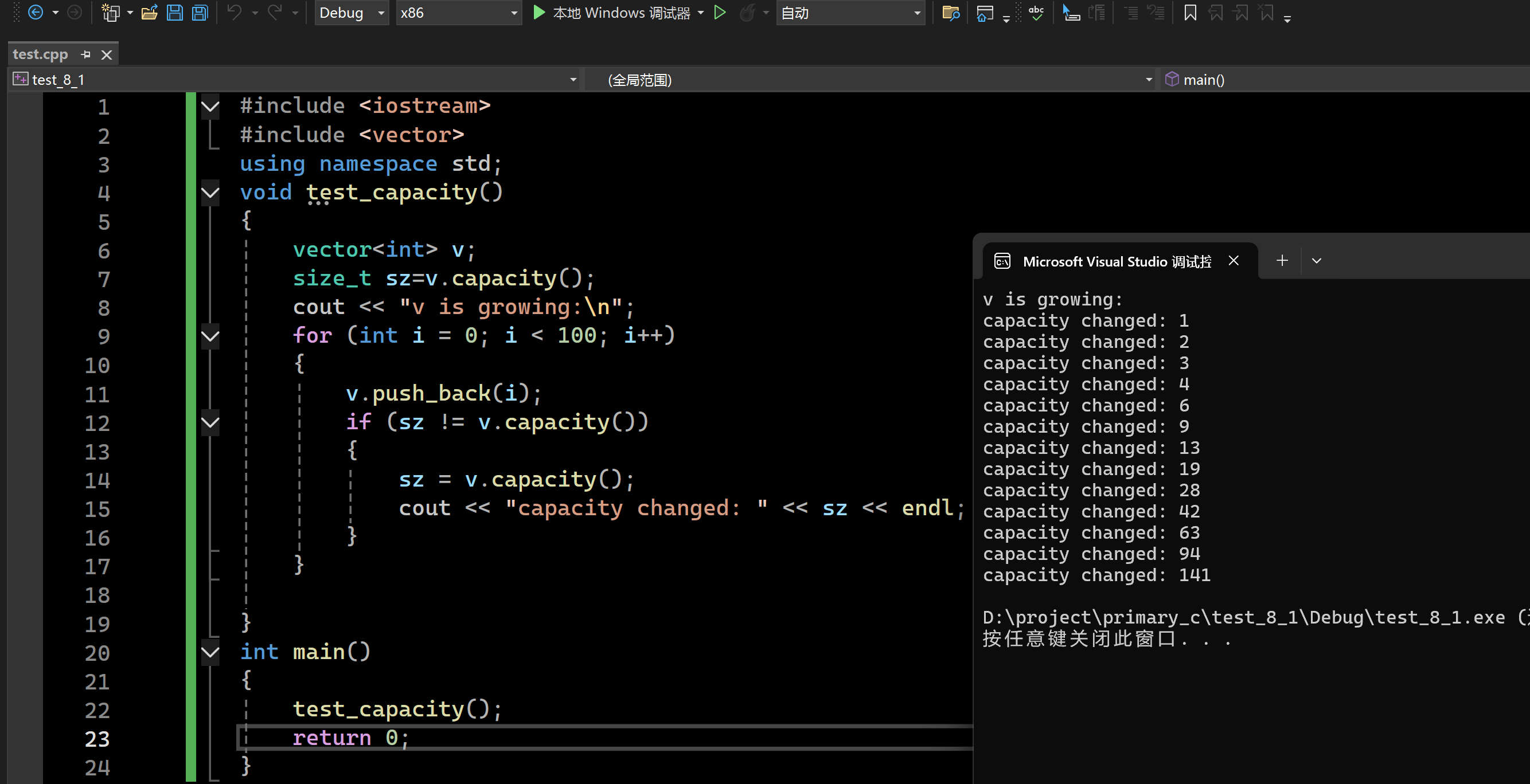Open the main() member dropdown

(x=1345, y=80)
